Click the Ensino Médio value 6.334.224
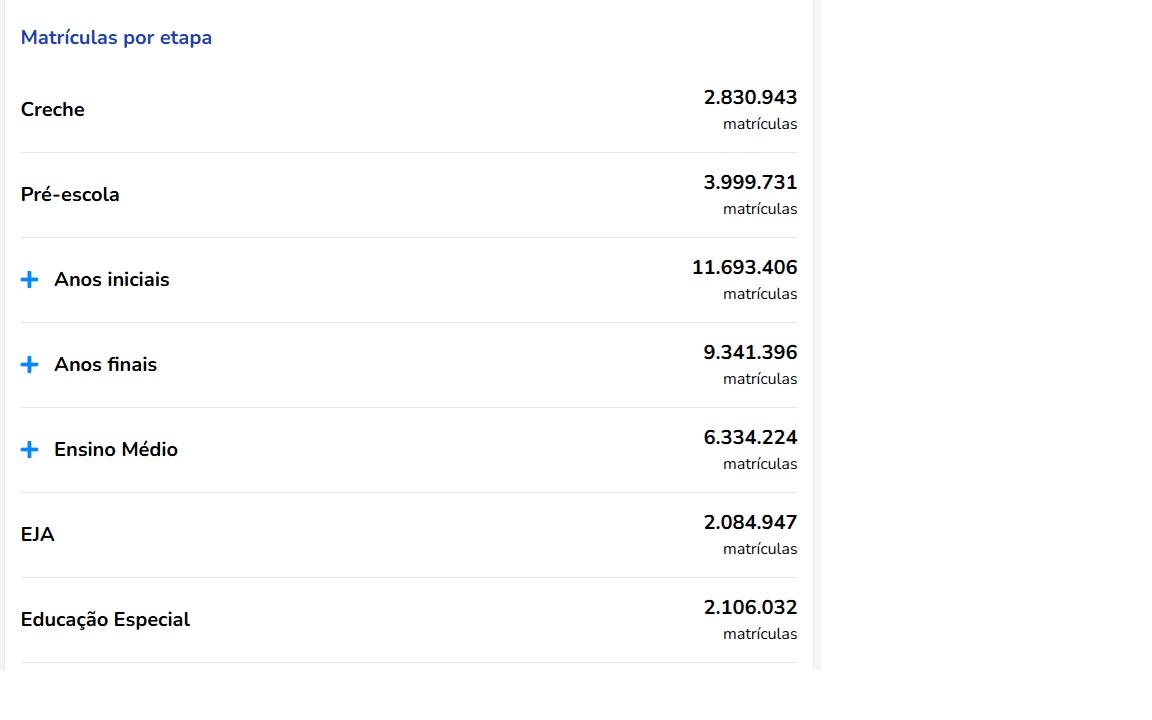This screenshot has height=720, width=1152. point(750,438)
